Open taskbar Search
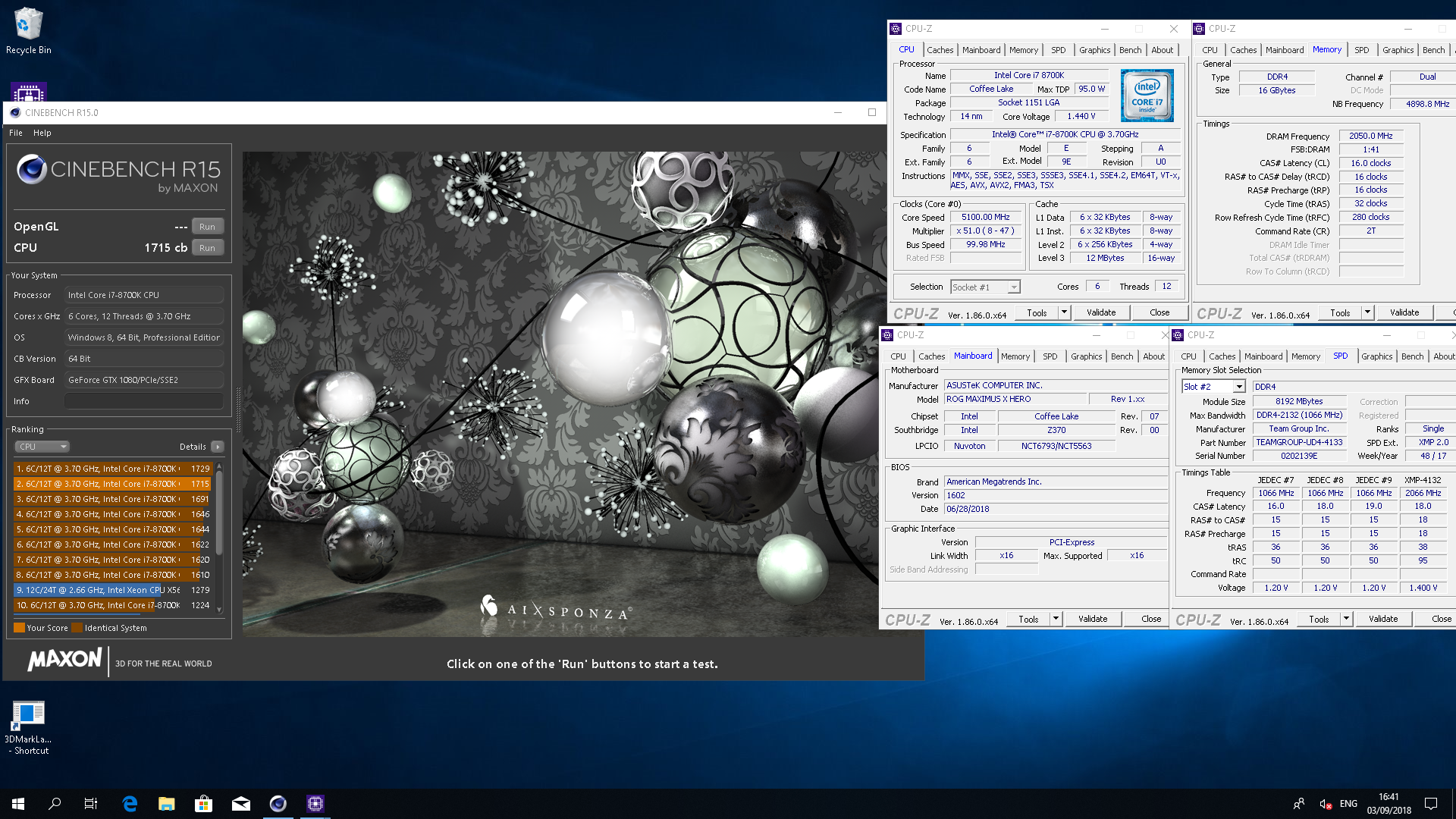Viewport: 1456px width, 819px height. coord(55,804)
